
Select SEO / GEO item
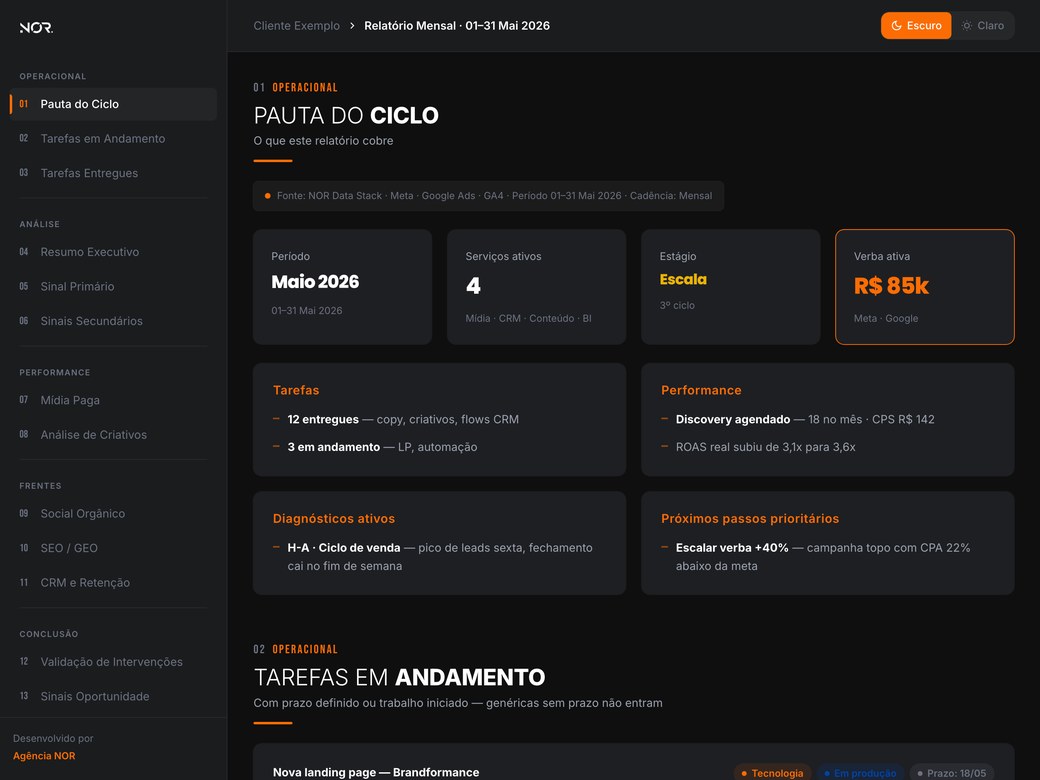pos(113,548)
